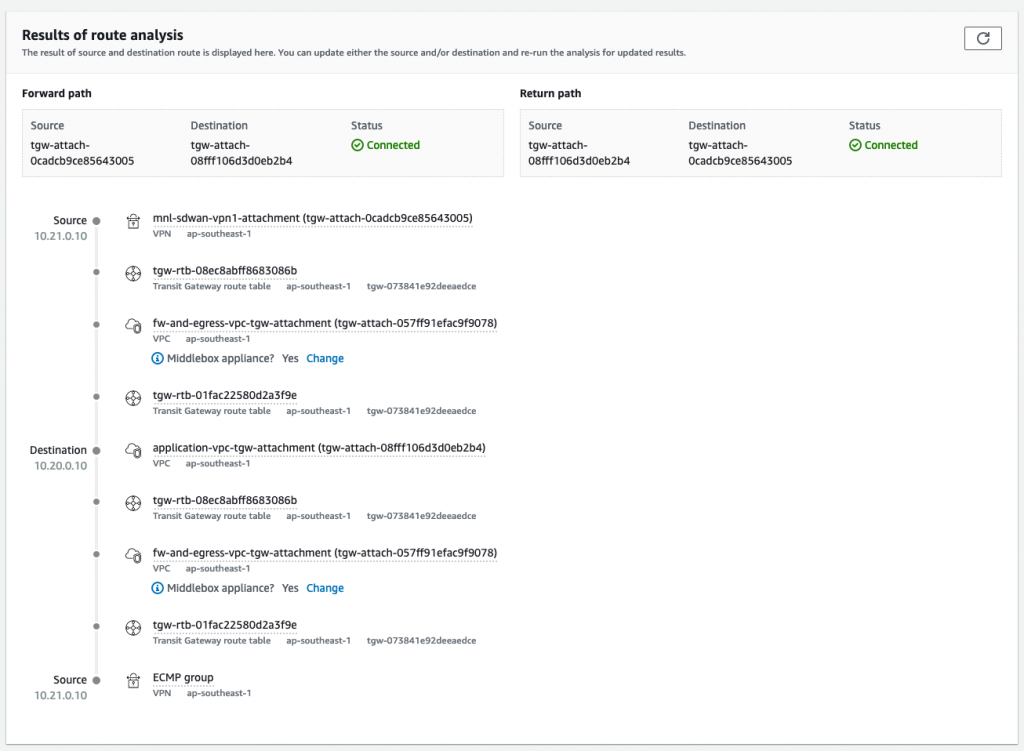Click Change next to first Middlebox appliance
This screenshot has width=1024, height=751.
(325, 358)
